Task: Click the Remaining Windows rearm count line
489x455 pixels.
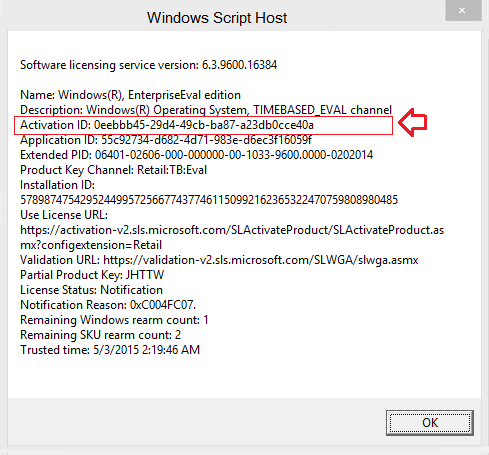Action: (x=114, y=320)
